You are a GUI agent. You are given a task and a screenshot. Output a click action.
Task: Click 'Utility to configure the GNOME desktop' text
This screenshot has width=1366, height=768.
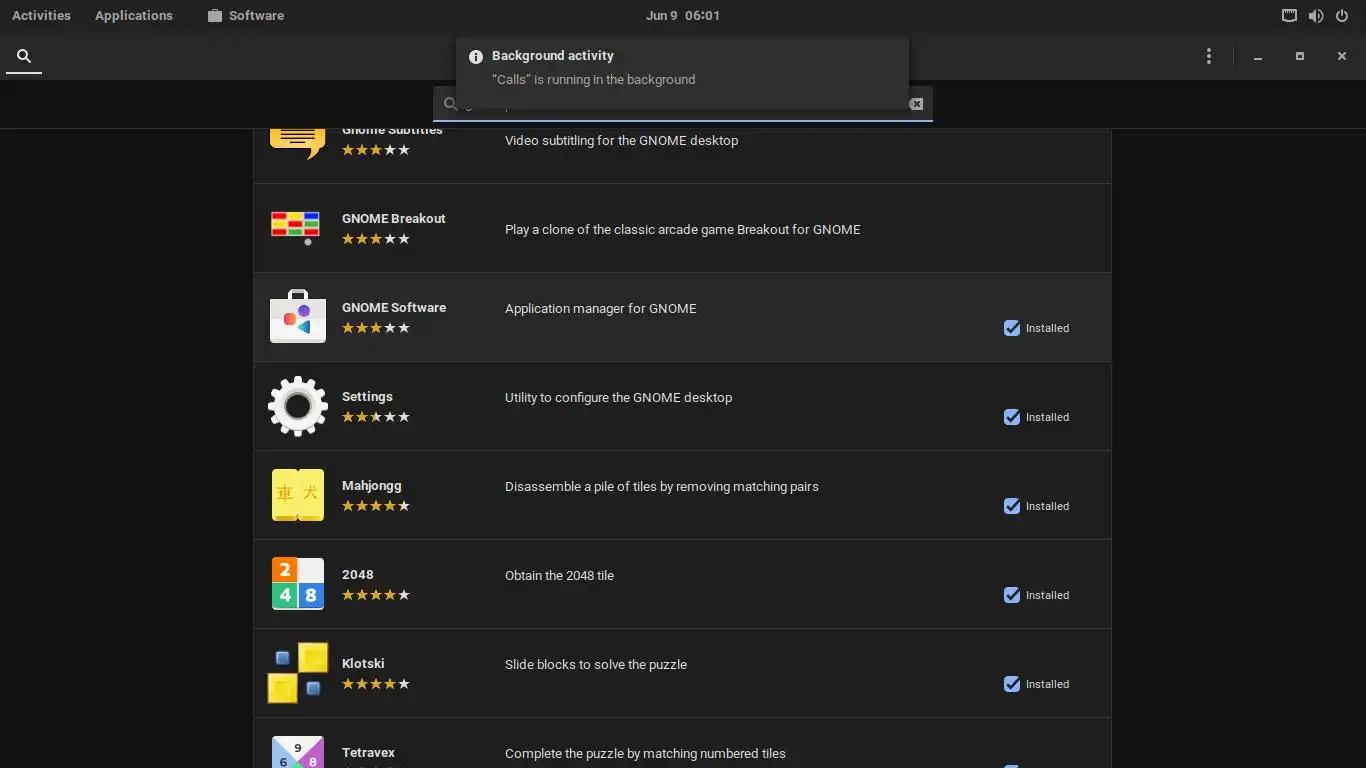click(618, 398)
